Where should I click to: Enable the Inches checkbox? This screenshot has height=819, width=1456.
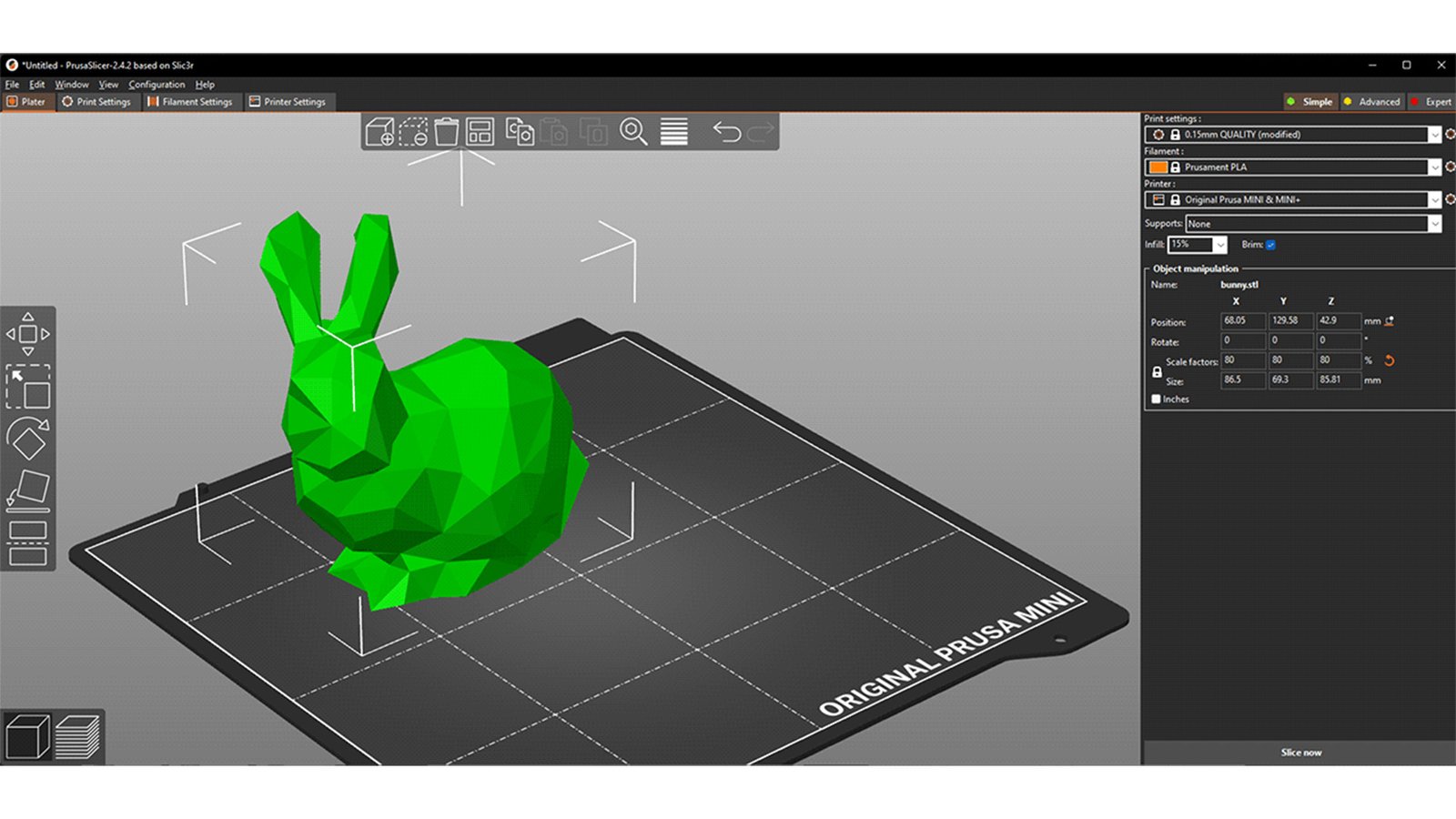point(1156,399)
